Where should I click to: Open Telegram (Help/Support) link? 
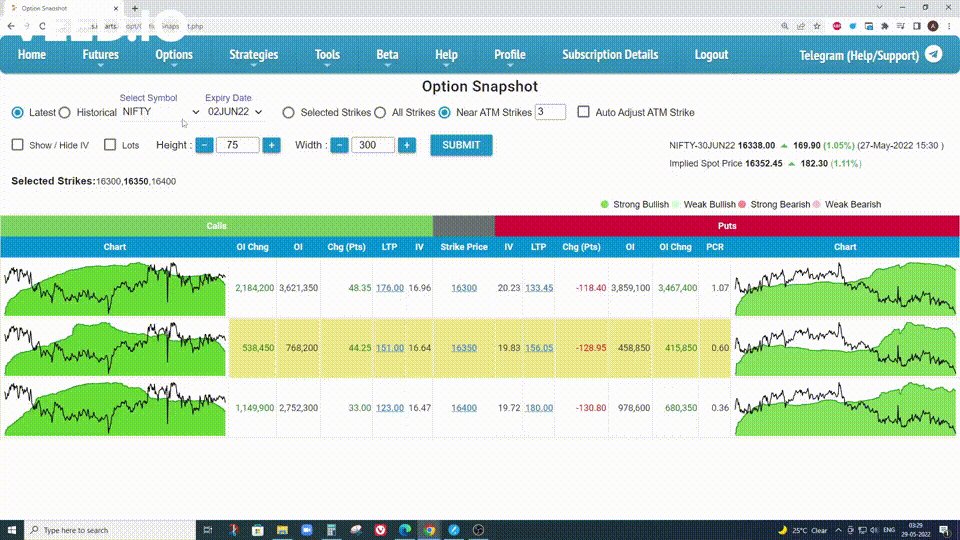[859, 55]
